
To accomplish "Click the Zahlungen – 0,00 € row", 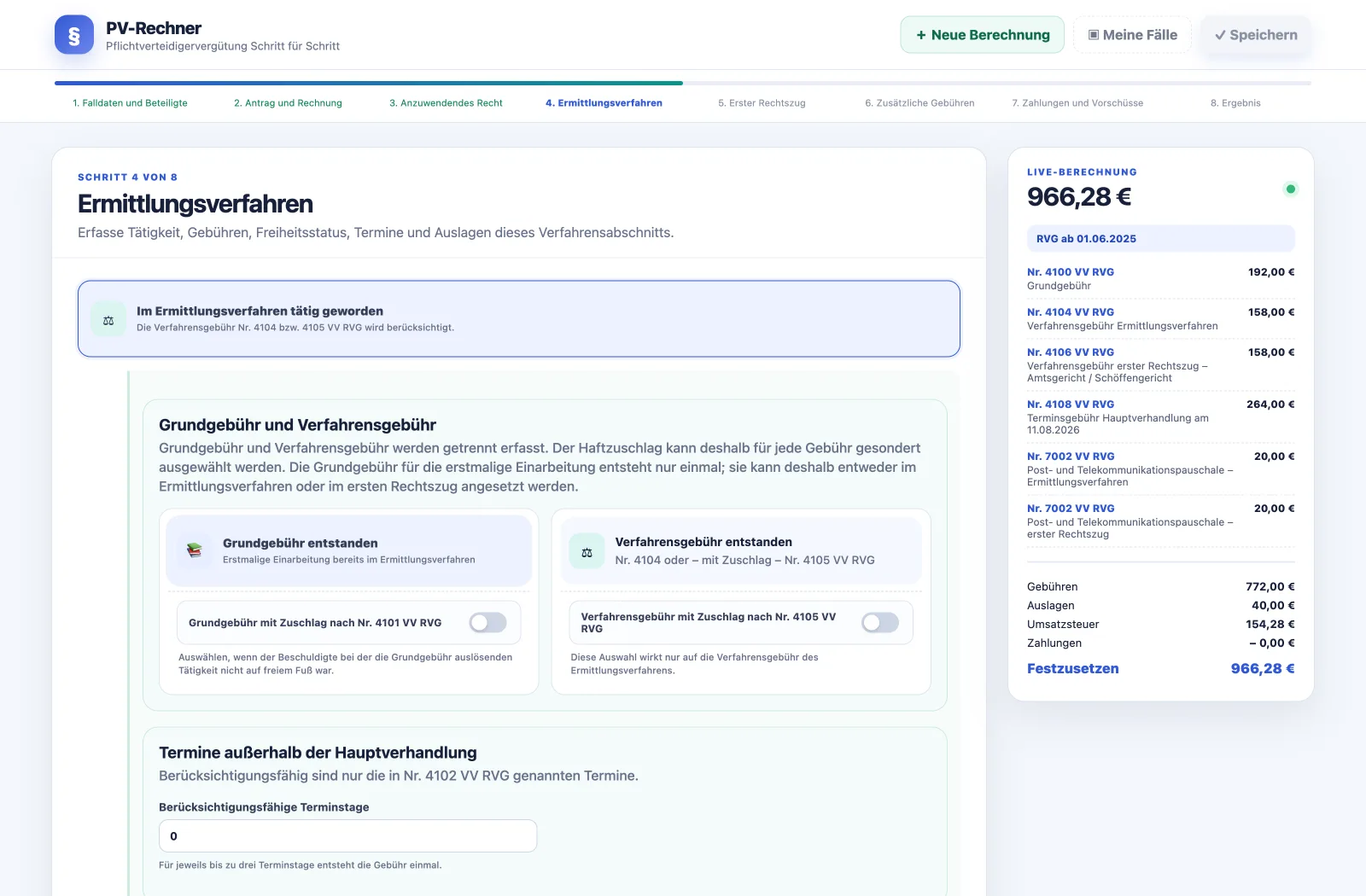I will (1160, 643).
